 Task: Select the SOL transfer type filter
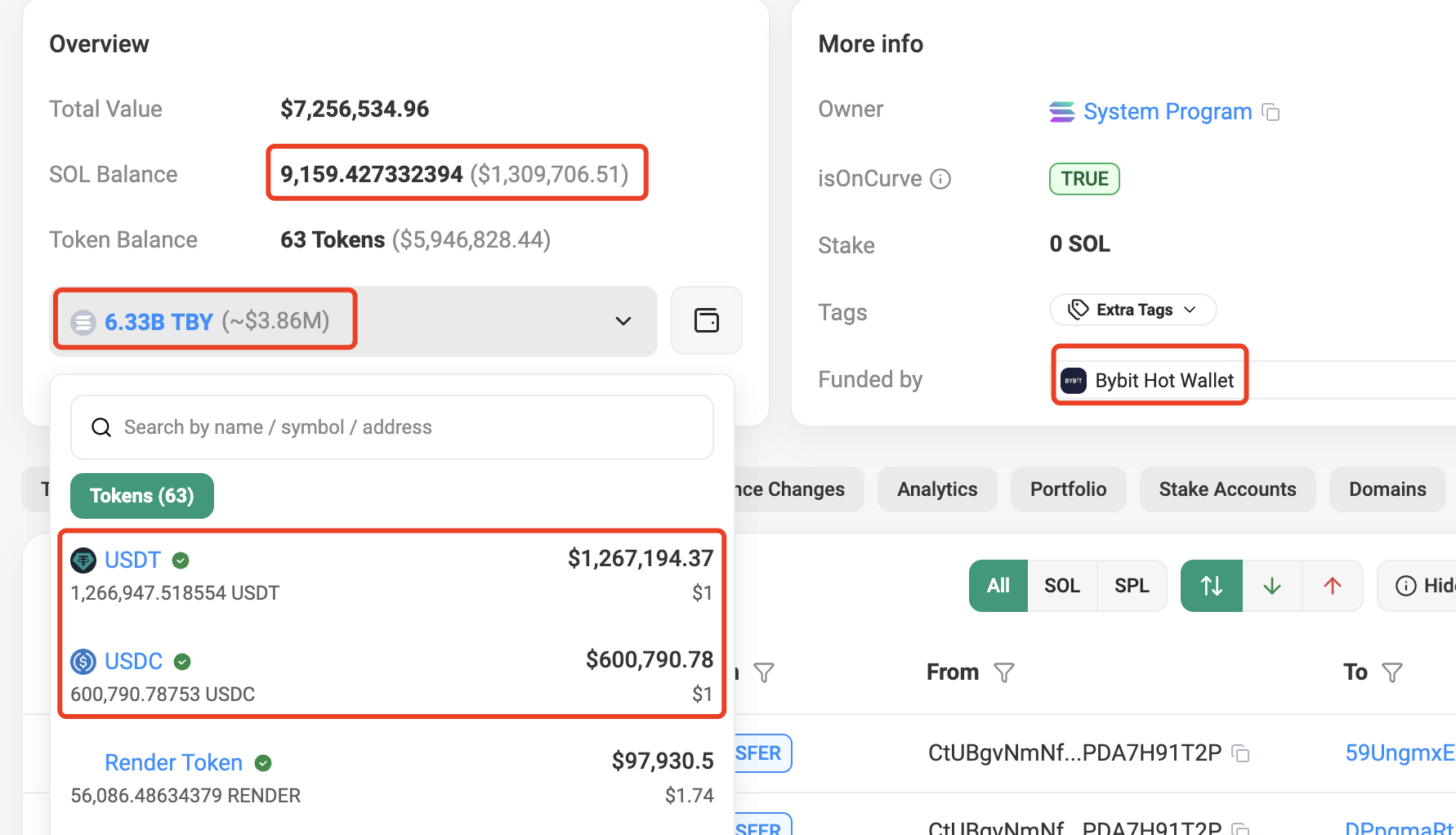pos(1061,586)
